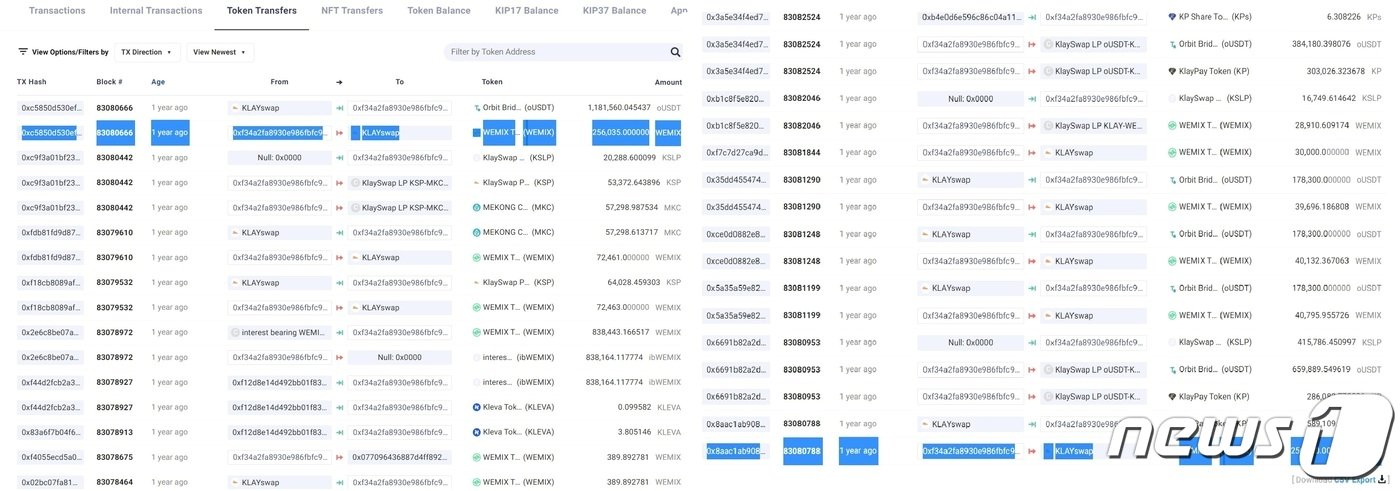Click the Orbit Bridge icon in the 1,181,560.045437 row
The width and height of the screenshot is (1400, 491).
477,107
